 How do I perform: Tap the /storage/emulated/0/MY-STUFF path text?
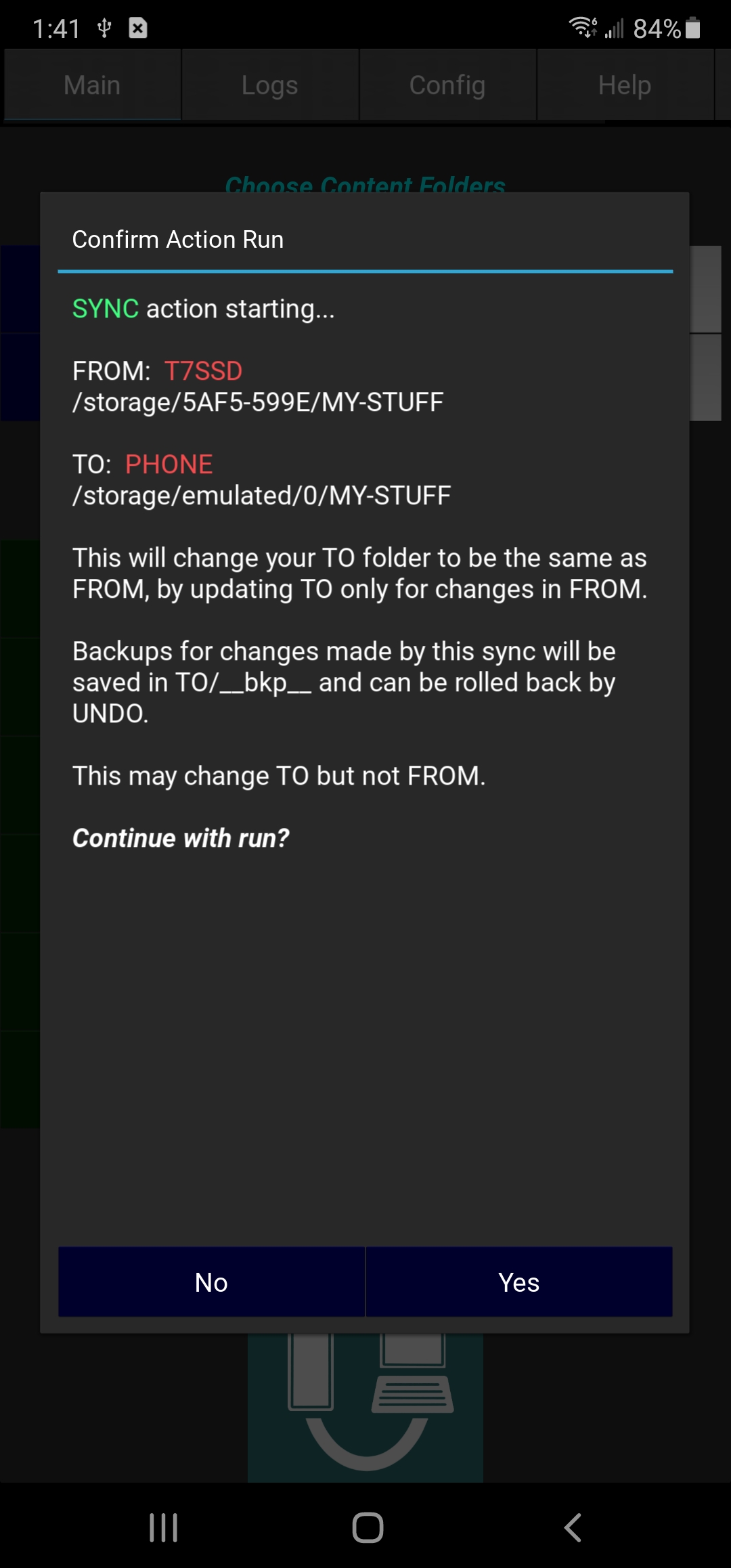261,496
